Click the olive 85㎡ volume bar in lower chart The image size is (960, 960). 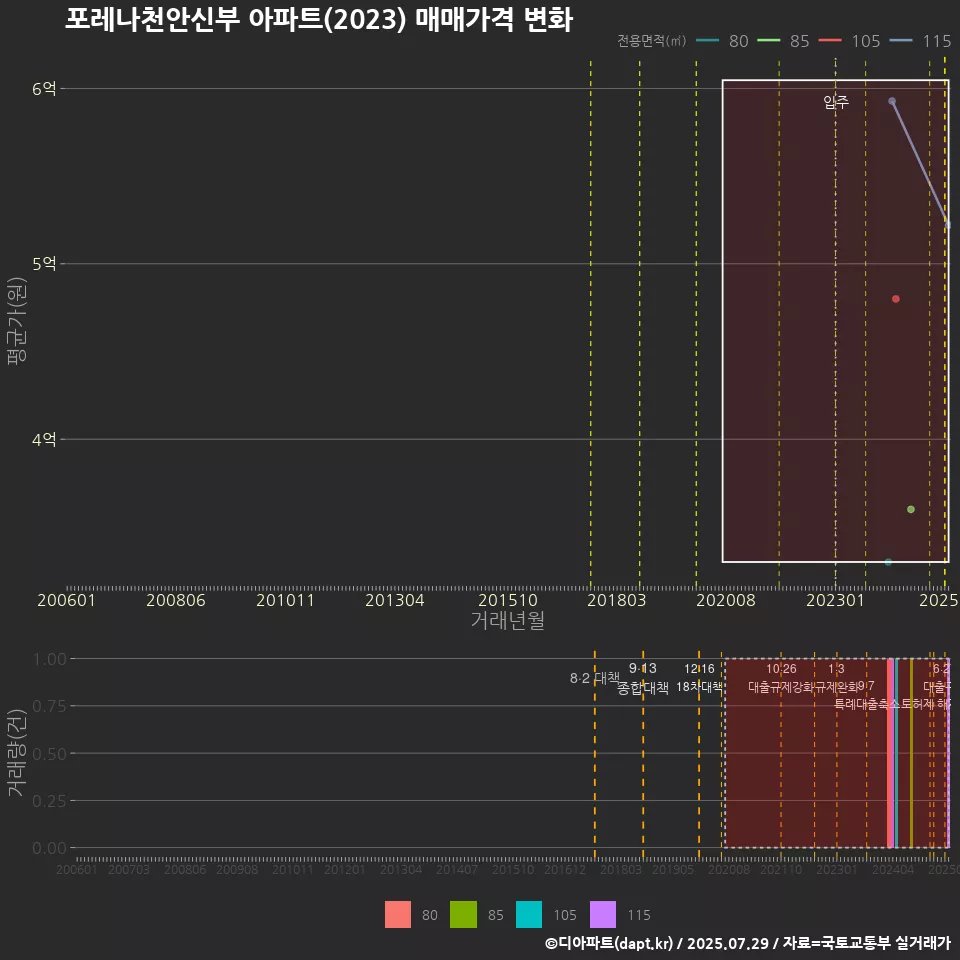click(911, 753)
